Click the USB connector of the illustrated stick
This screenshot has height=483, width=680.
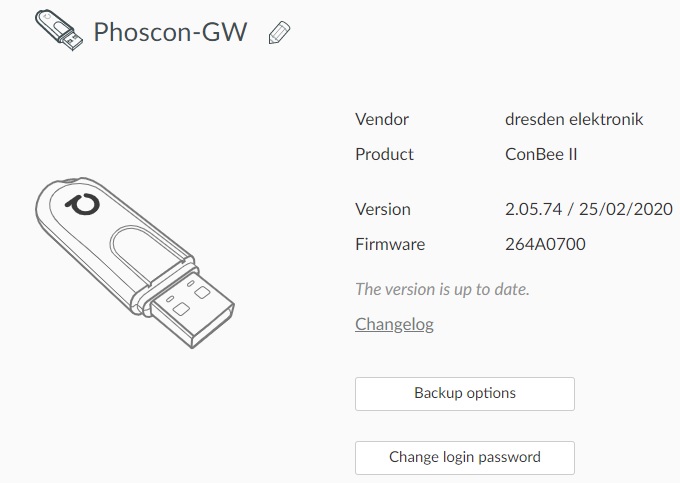191,308
